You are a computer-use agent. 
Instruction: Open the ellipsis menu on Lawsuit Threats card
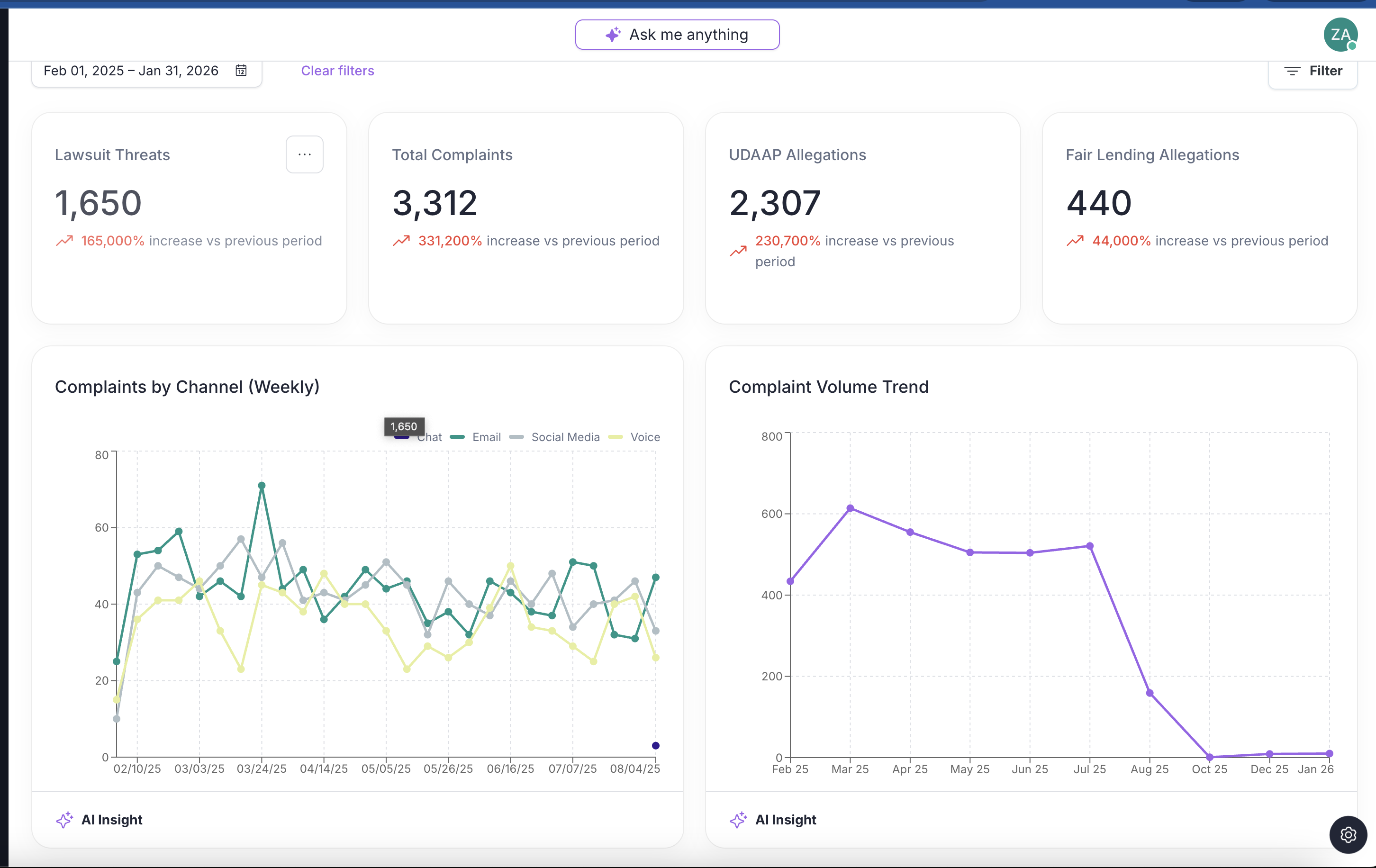tap(305, 154)
